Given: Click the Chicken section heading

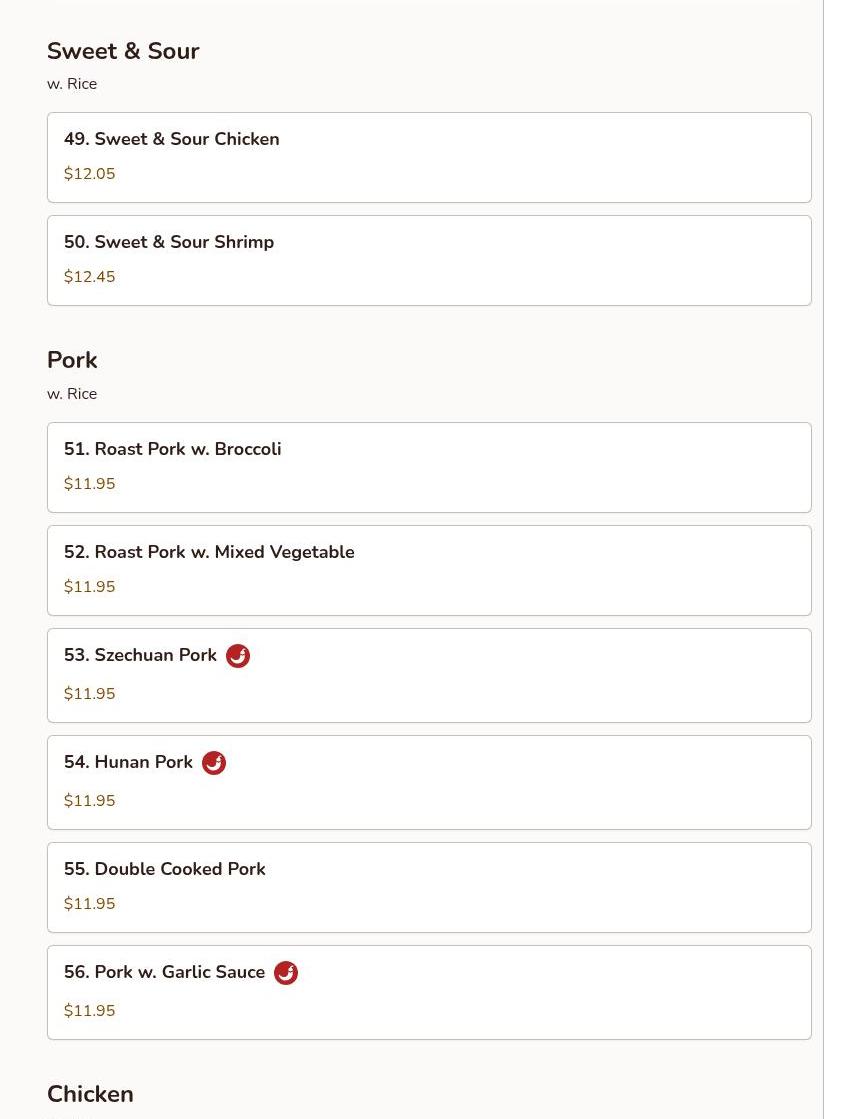Looking at the screenshot, I should (x=90, y=1094).
